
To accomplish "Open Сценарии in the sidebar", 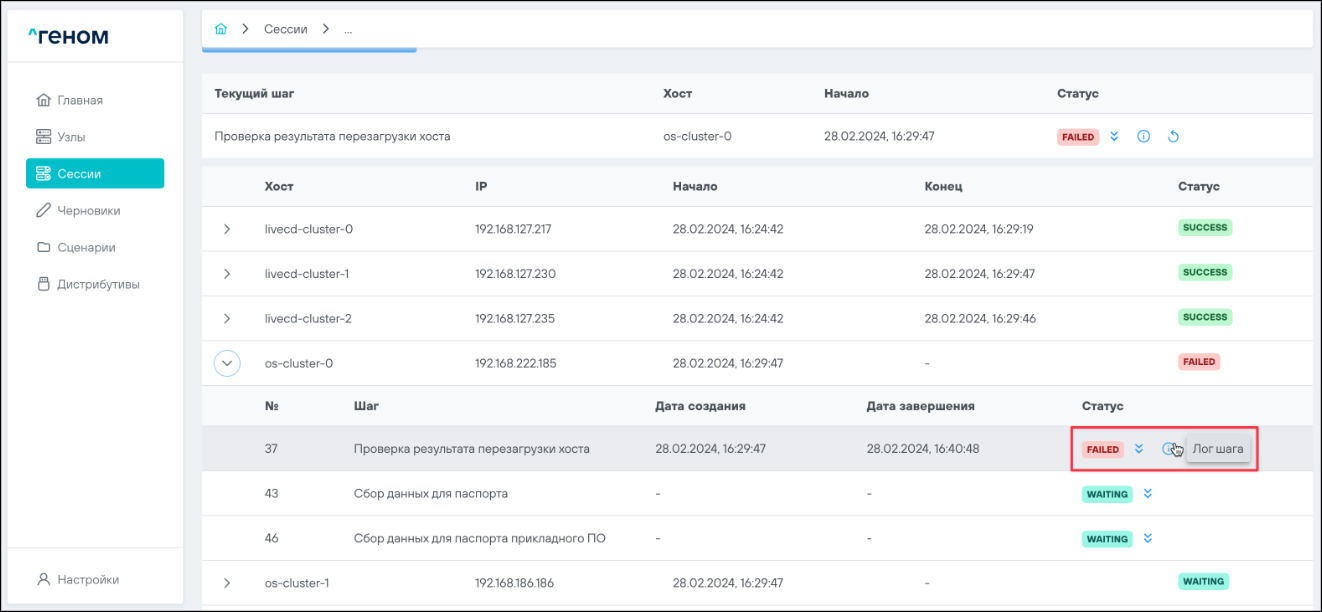I will [86, 247].
